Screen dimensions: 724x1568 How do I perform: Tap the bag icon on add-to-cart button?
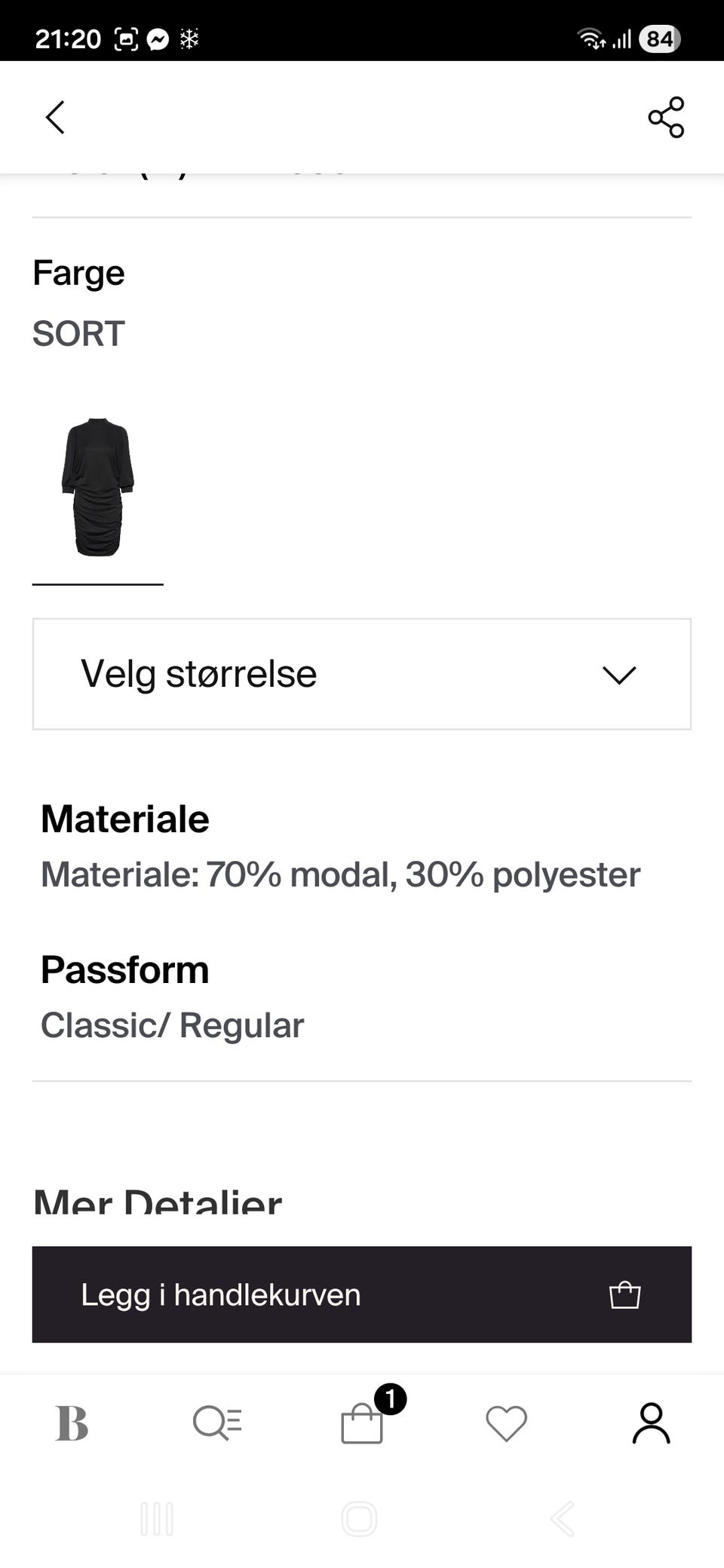[x=624, y=1294]
